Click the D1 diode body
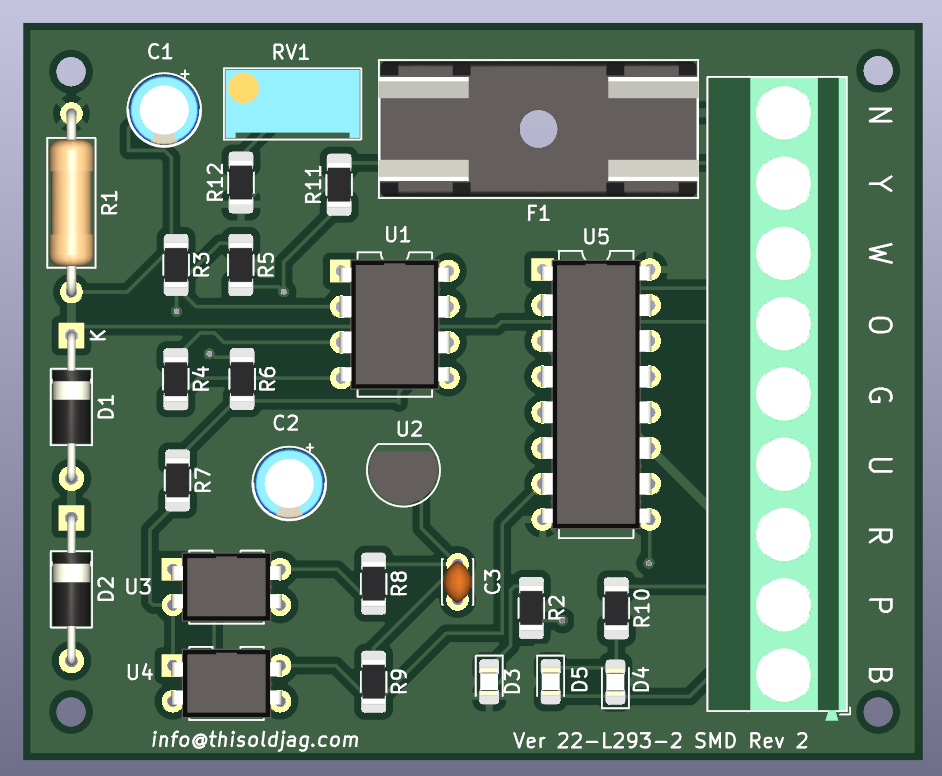Screen dimensions: 942x776 [72, 406]
